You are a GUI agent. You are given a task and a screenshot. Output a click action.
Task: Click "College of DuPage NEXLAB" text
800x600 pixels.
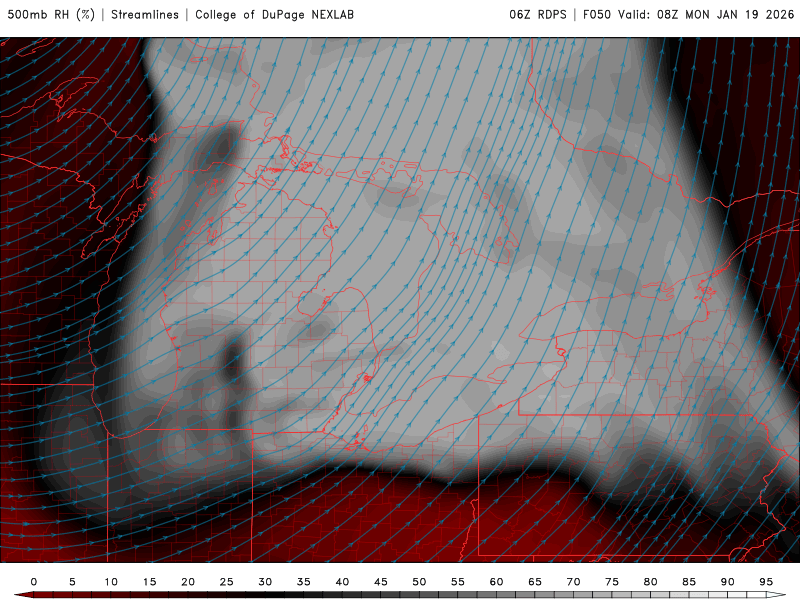coord(274,14)
